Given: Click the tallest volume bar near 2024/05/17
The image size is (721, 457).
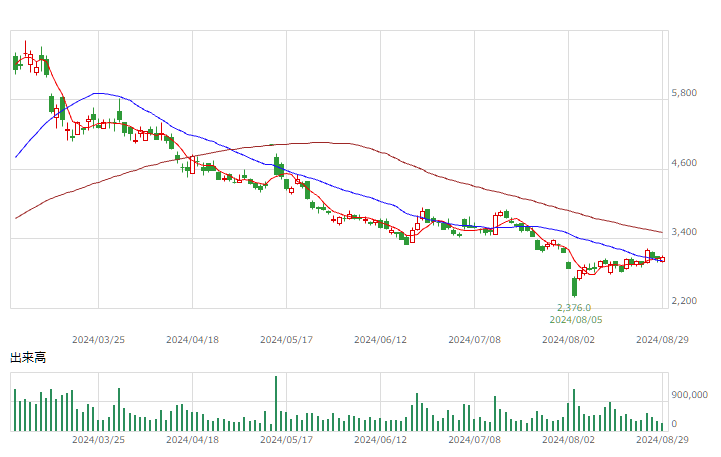Looking at the screenshot, I should coord(276,404).
